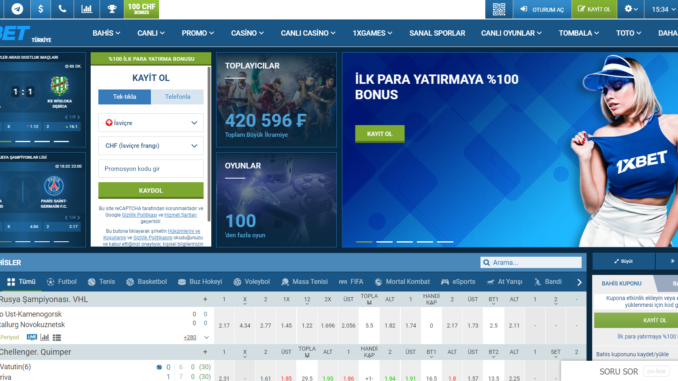Open live stream icon for Ust-Kamenogorsk match

(x=32, y=337)
